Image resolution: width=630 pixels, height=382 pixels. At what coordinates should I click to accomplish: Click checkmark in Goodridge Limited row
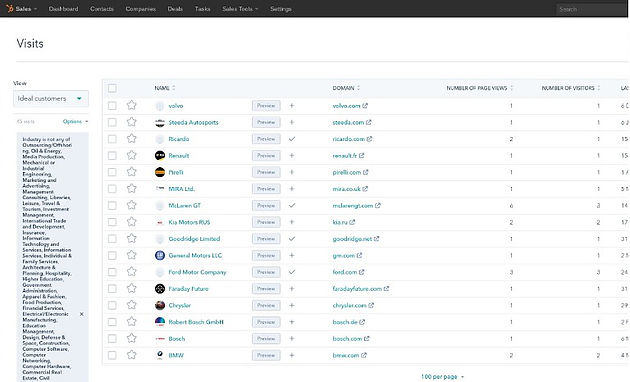click(x=292, y=239)
